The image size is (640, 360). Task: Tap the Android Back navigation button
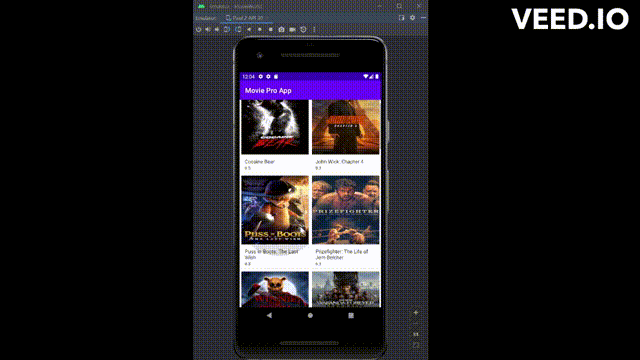pos(269,316)
